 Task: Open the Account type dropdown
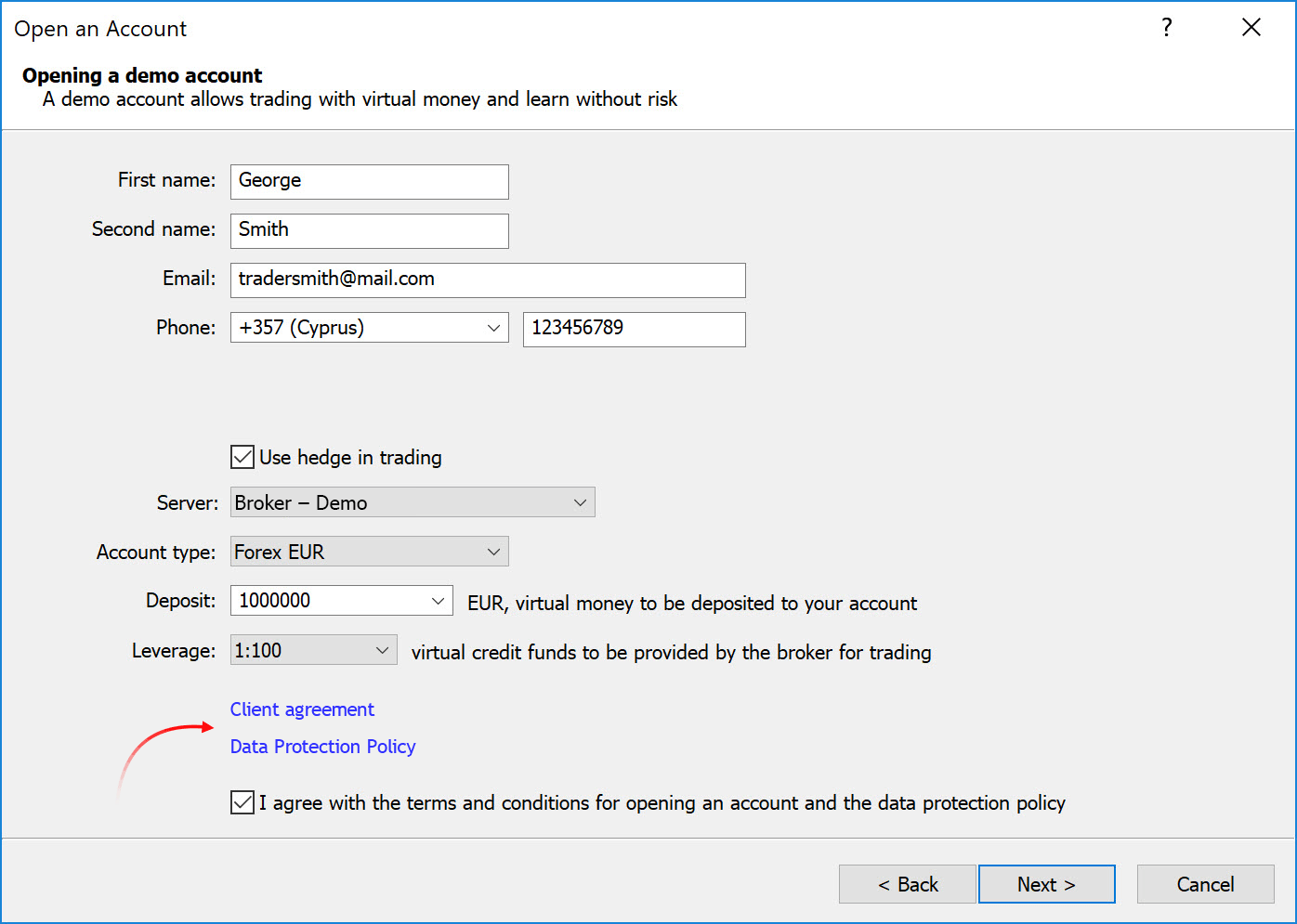pos(493,551)
